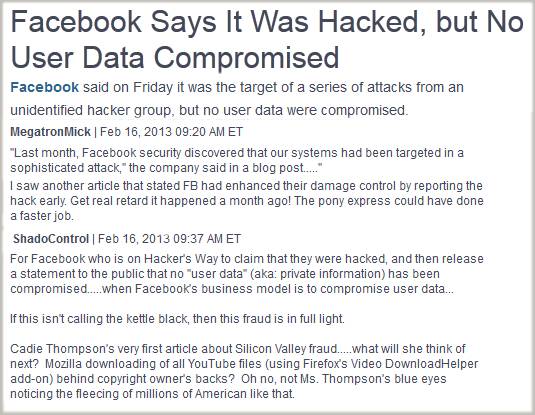Click the line about Facebook's business model
535x415 pixels.
click(232, 289)
